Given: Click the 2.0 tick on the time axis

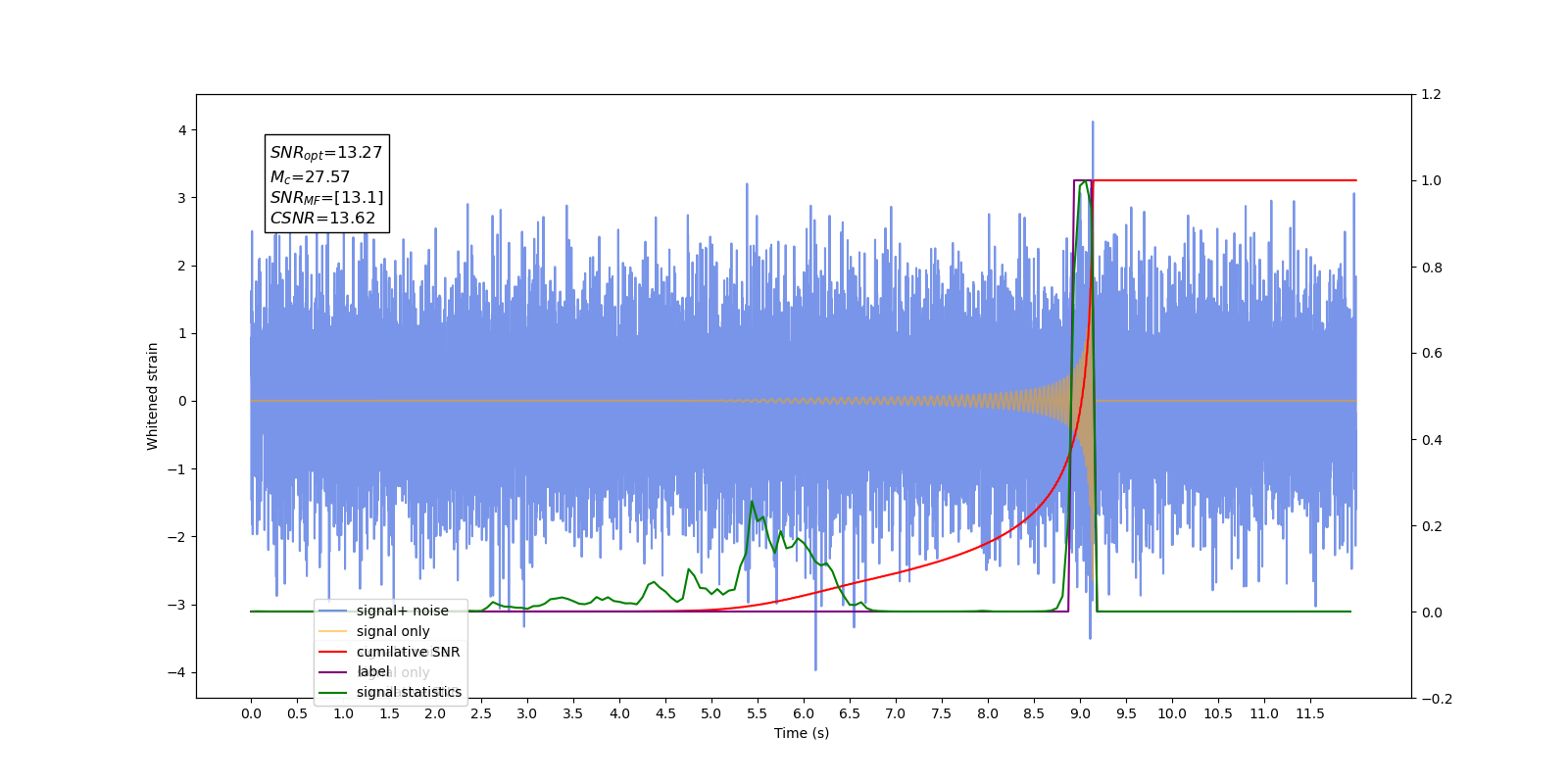Looking at the screenshot, I should 435,713.
